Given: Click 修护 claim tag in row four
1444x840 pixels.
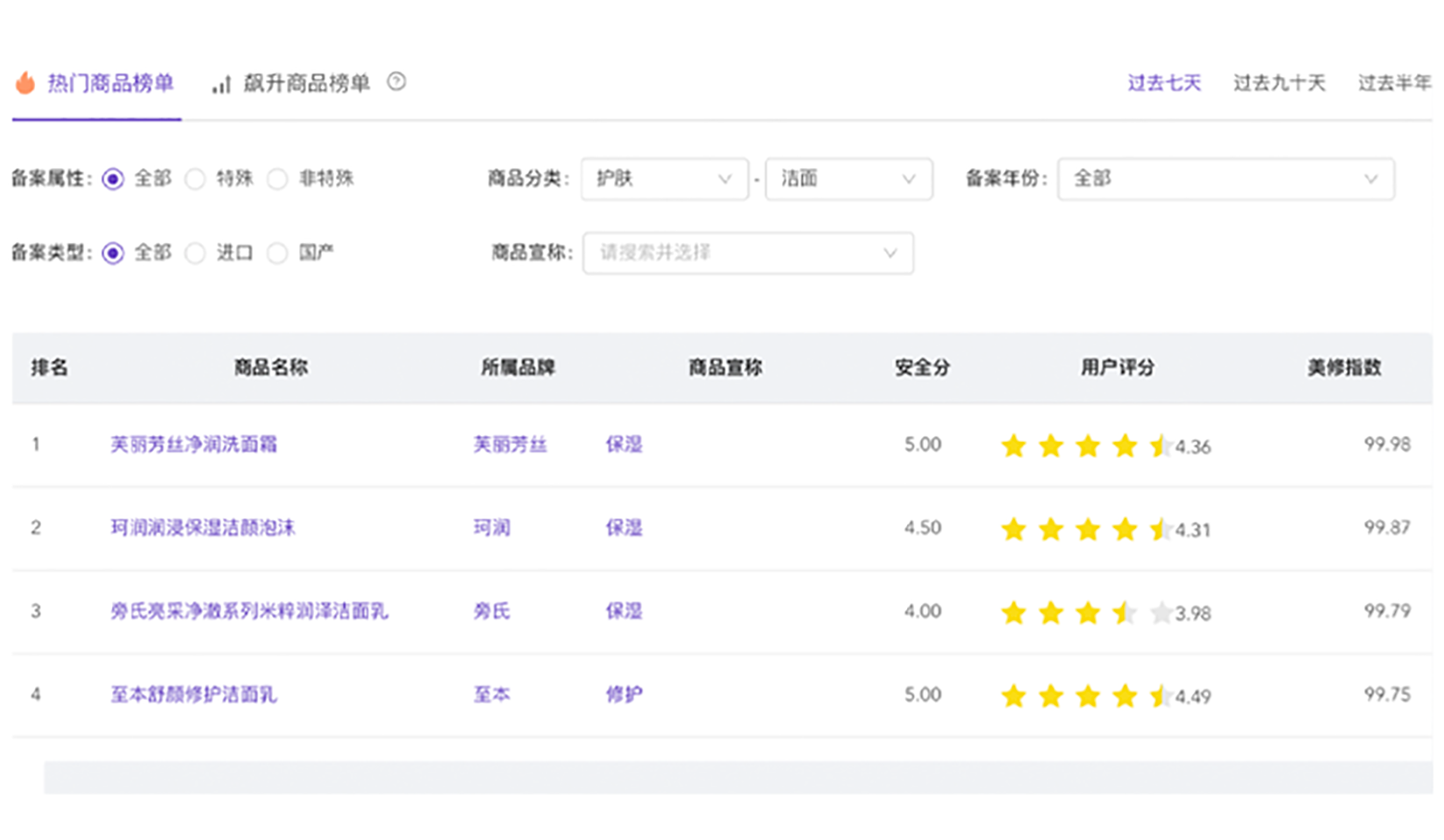Looking at the screenshot, I should click(624, 694).
